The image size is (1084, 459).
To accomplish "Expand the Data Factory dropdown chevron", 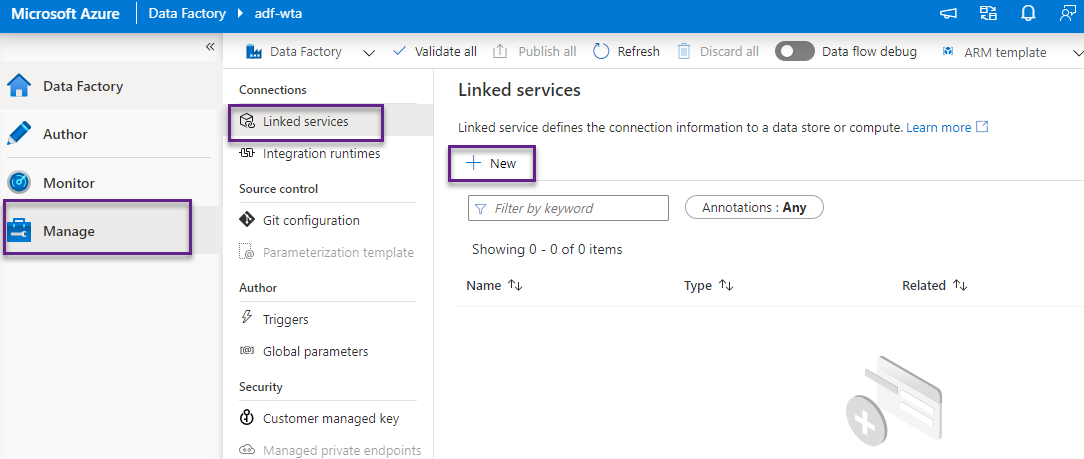I will (368, 52).
